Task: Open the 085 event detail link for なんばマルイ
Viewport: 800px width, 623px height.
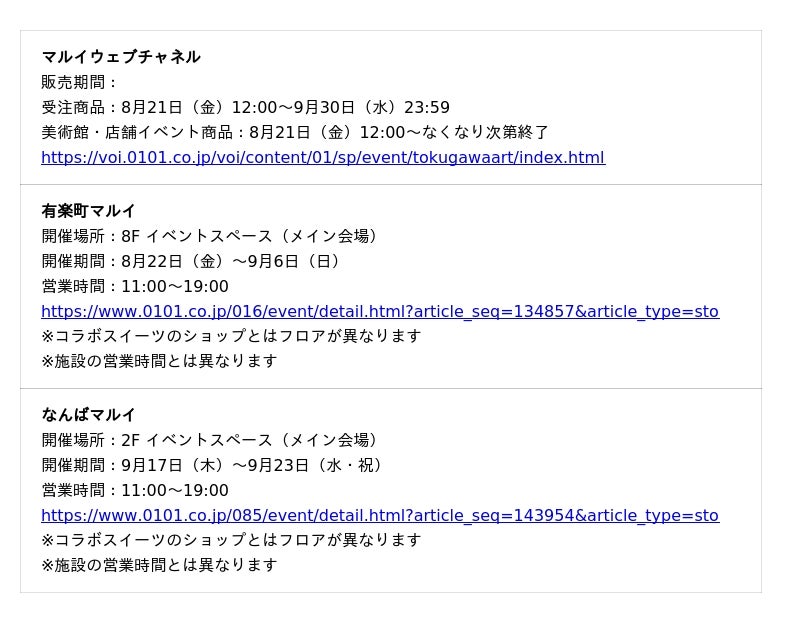Action: pyautogui.click(x=380, y=515)
